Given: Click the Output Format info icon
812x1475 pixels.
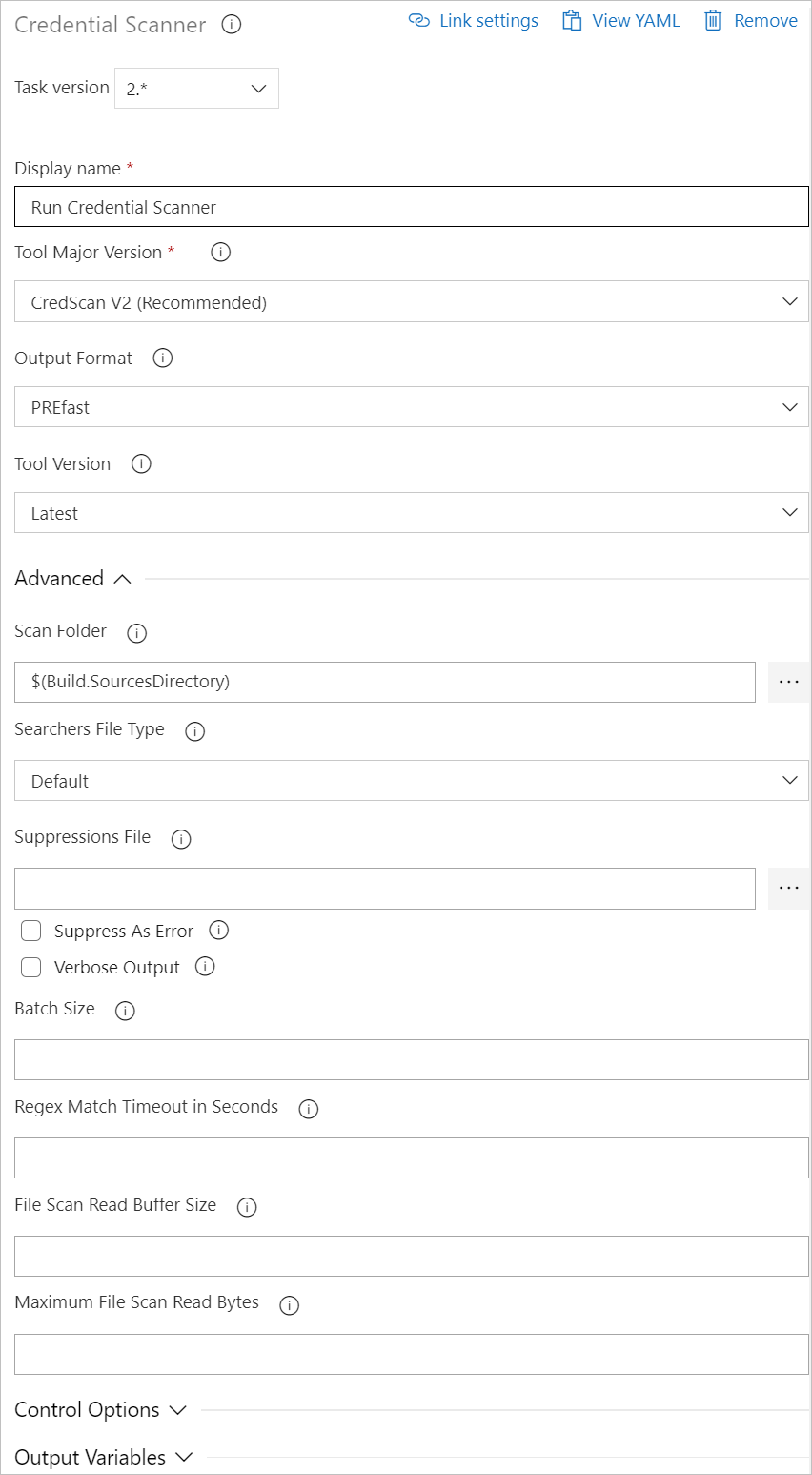Looking at the screenshot, I should (162, 358).
